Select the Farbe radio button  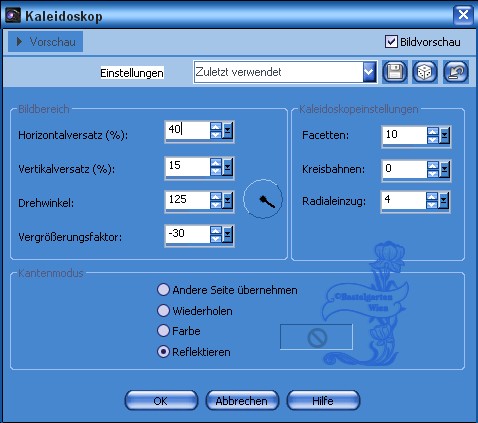(x=163, y=331)
